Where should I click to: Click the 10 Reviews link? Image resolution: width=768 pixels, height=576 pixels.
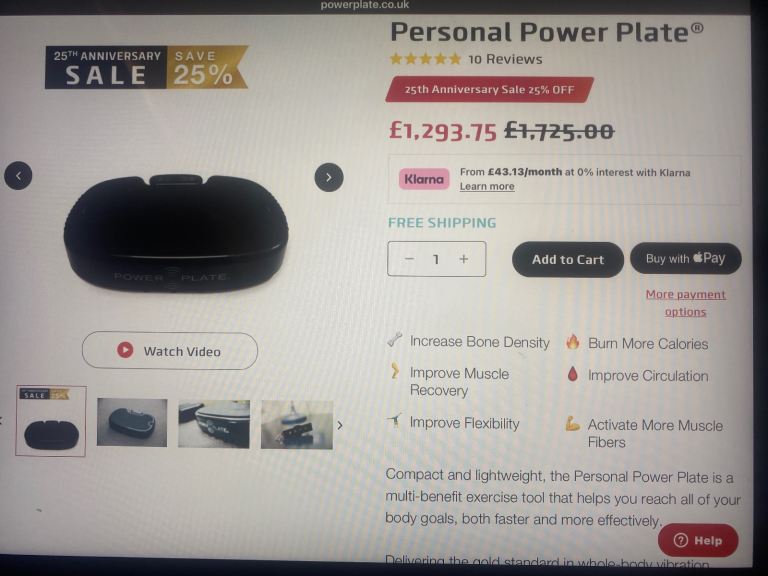click(505, 59)
